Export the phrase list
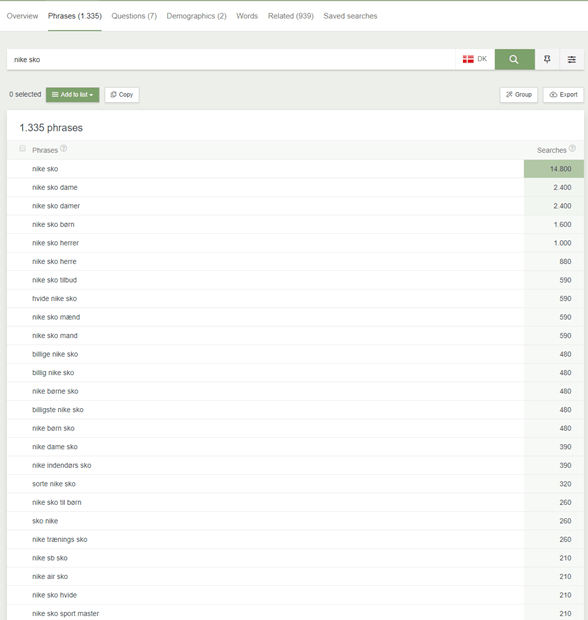588x620 pixels. coord(563,95)
